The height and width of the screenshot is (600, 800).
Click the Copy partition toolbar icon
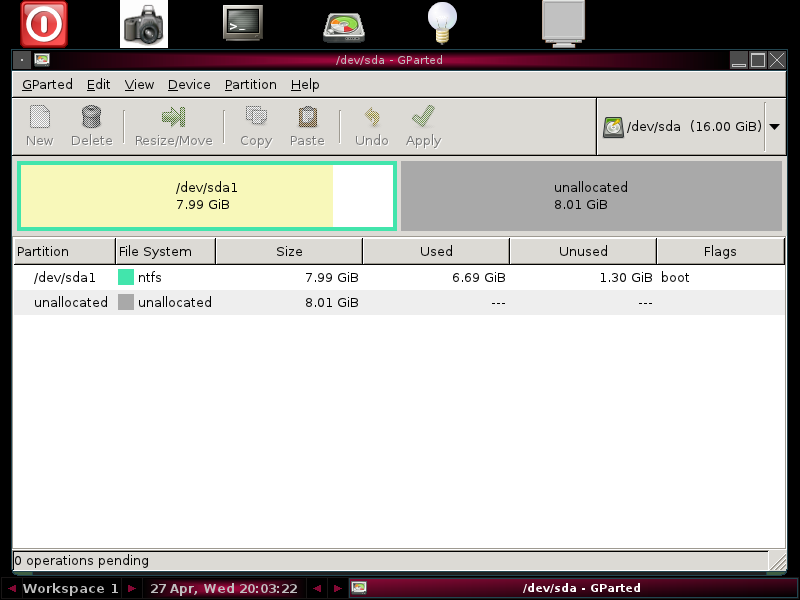tap(256, 117)
